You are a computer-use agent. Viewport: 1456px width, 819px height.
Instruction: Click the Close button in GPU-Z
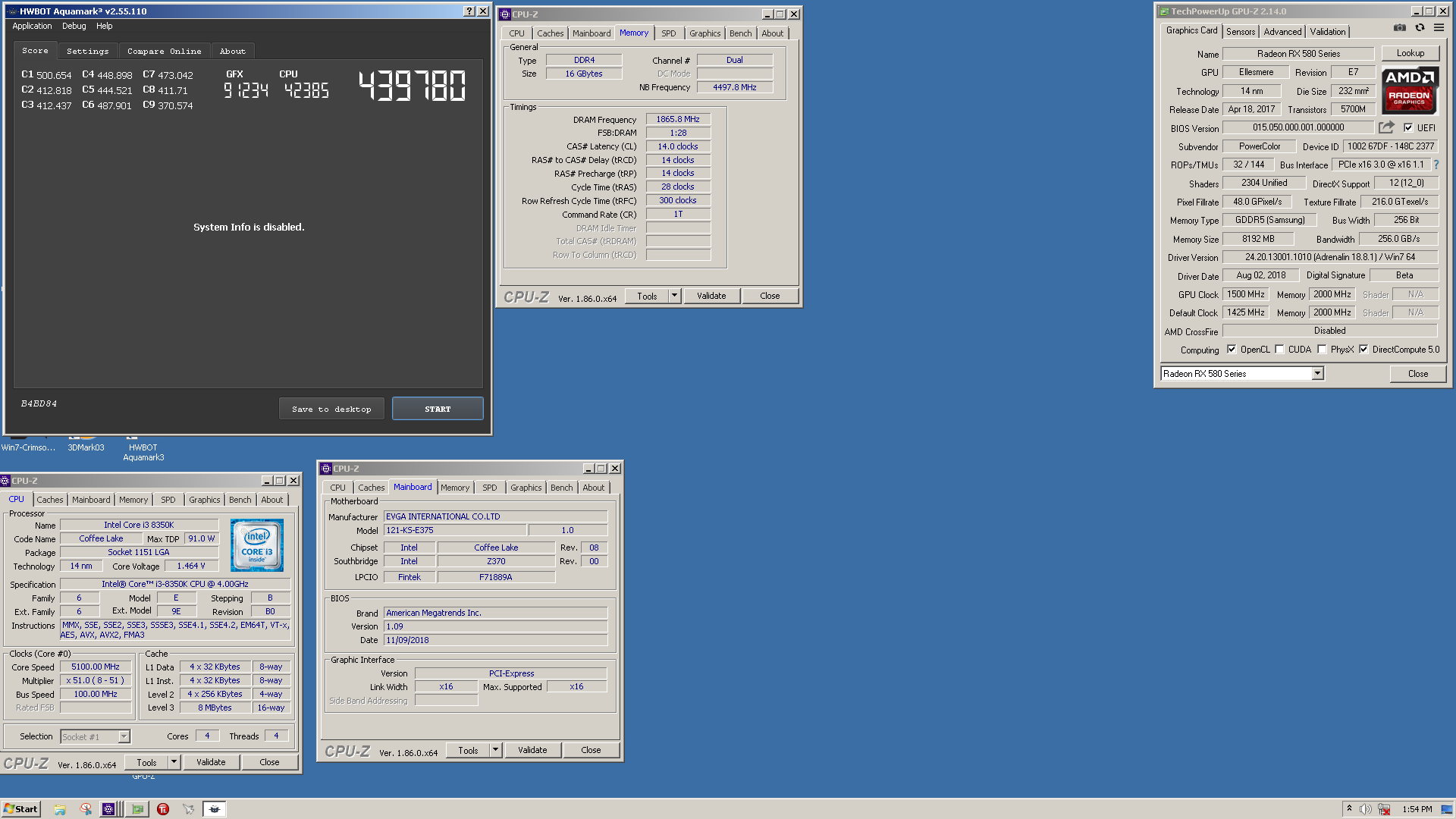point(1417,373)
